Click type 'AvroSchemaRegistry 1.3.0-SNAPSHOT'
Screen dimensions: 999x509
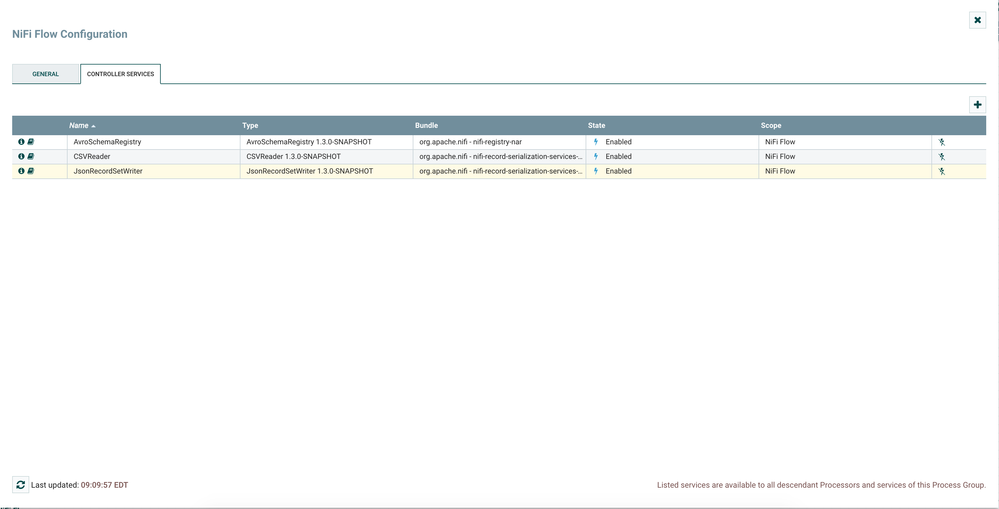[309, 141]
